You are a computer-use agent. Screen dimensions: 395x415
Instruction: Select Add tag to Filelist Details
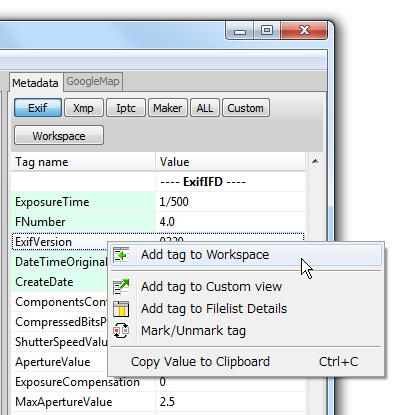[x=246, y=309]
